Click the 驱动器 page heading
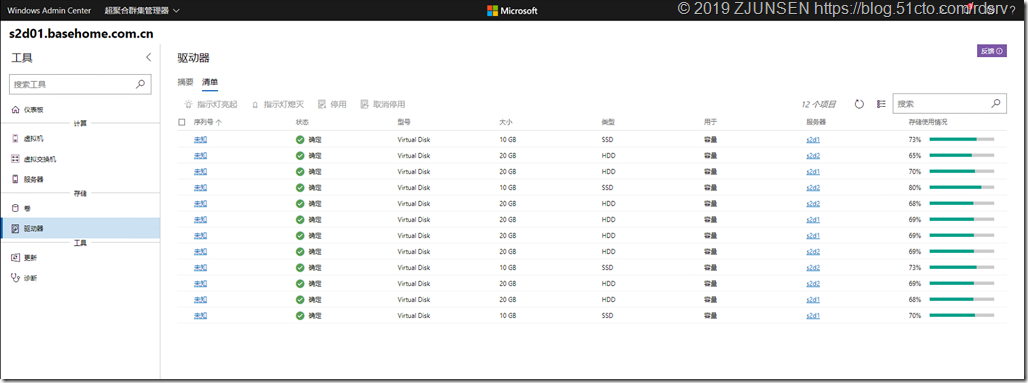This screenshot has height=383, width=1028. click(193, 58)
